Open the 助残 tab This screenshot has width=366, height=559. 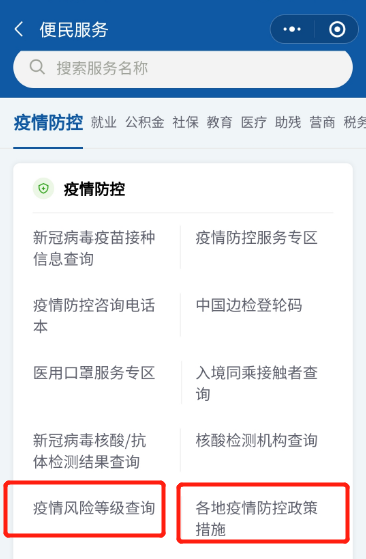[288, 122]
